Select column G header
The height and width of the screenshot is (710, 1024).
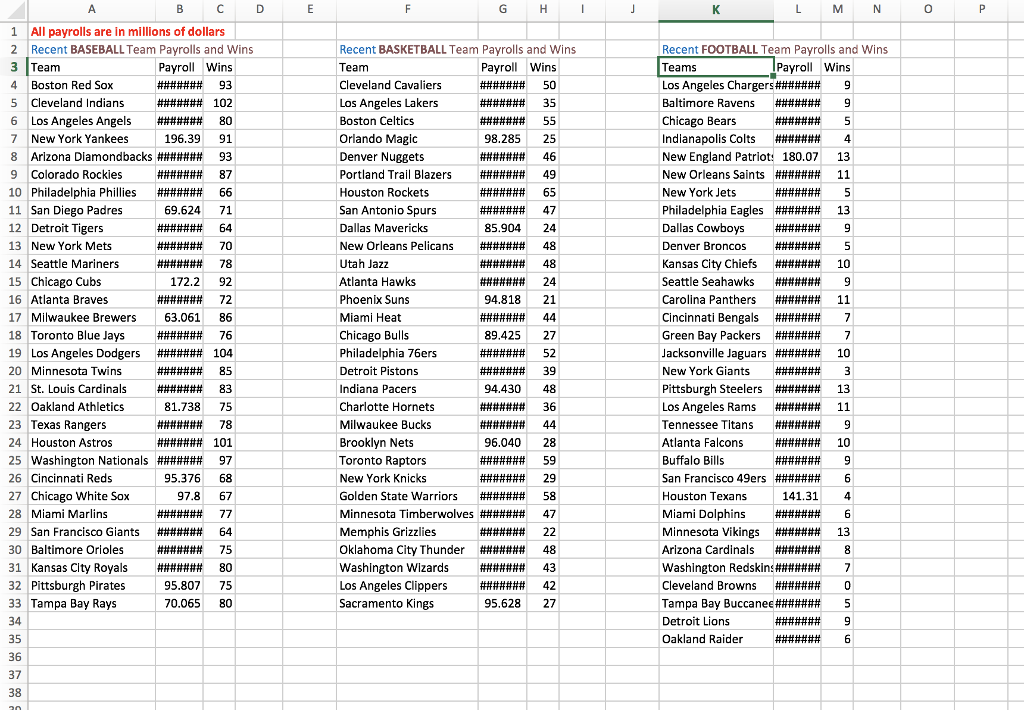click(502, 9)
